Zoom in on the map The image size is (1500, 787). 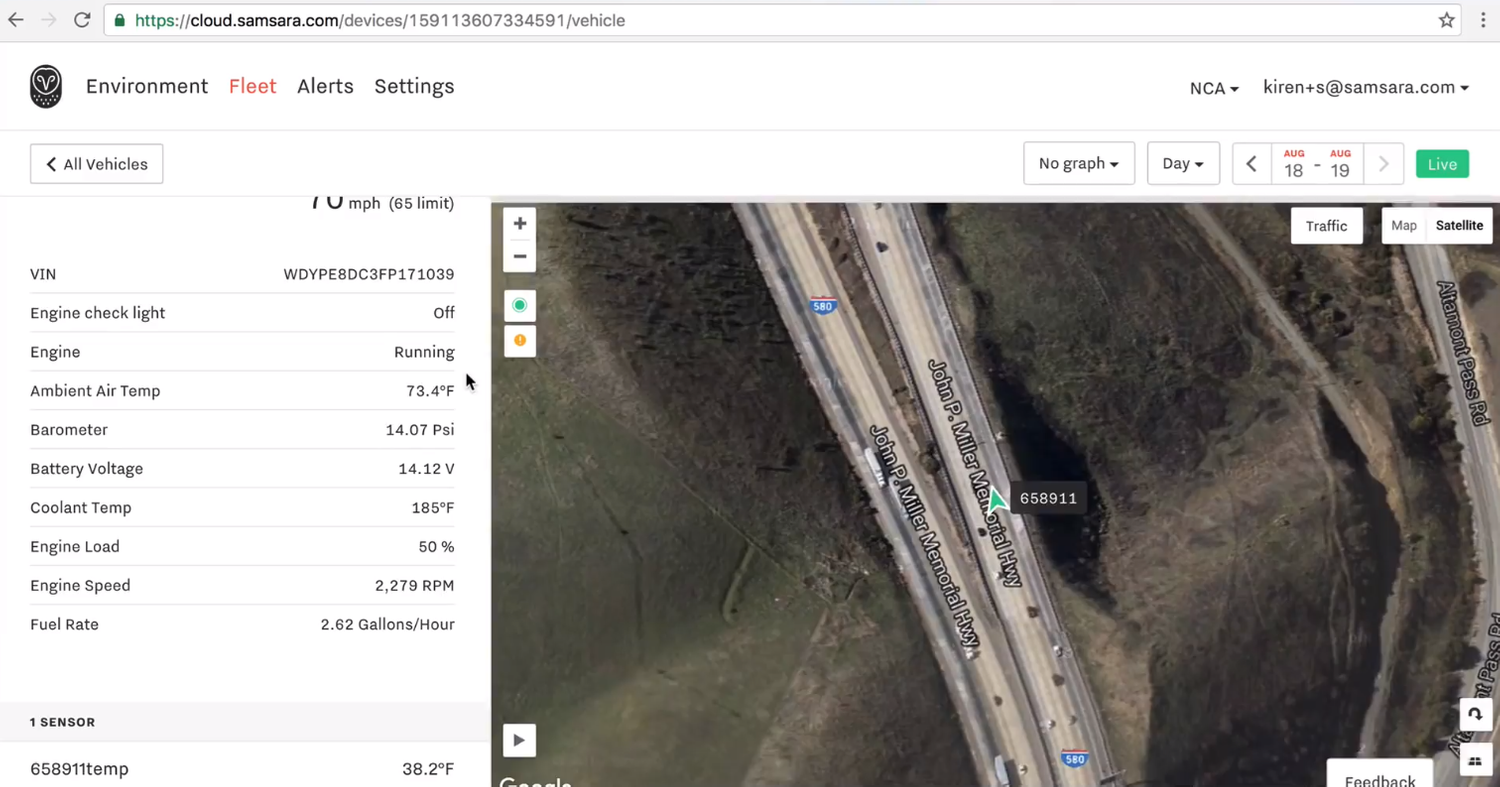[520, 224]
